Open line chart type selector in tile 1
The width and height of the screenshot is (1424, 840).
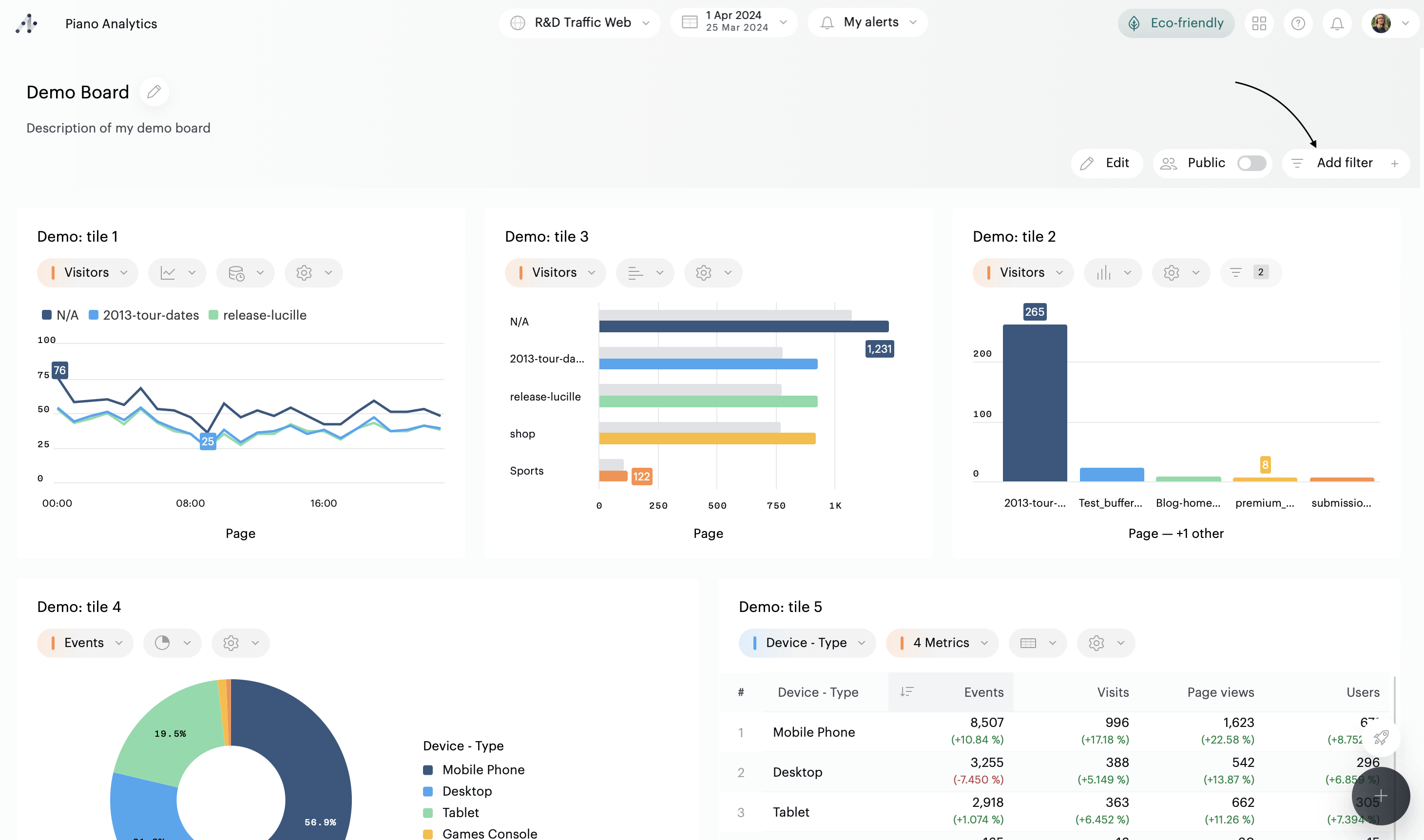pyautogui.click(x=177, y=273)
